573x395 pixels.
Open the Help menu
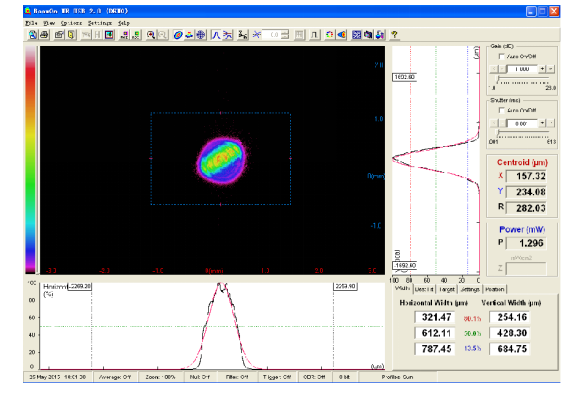124,23
